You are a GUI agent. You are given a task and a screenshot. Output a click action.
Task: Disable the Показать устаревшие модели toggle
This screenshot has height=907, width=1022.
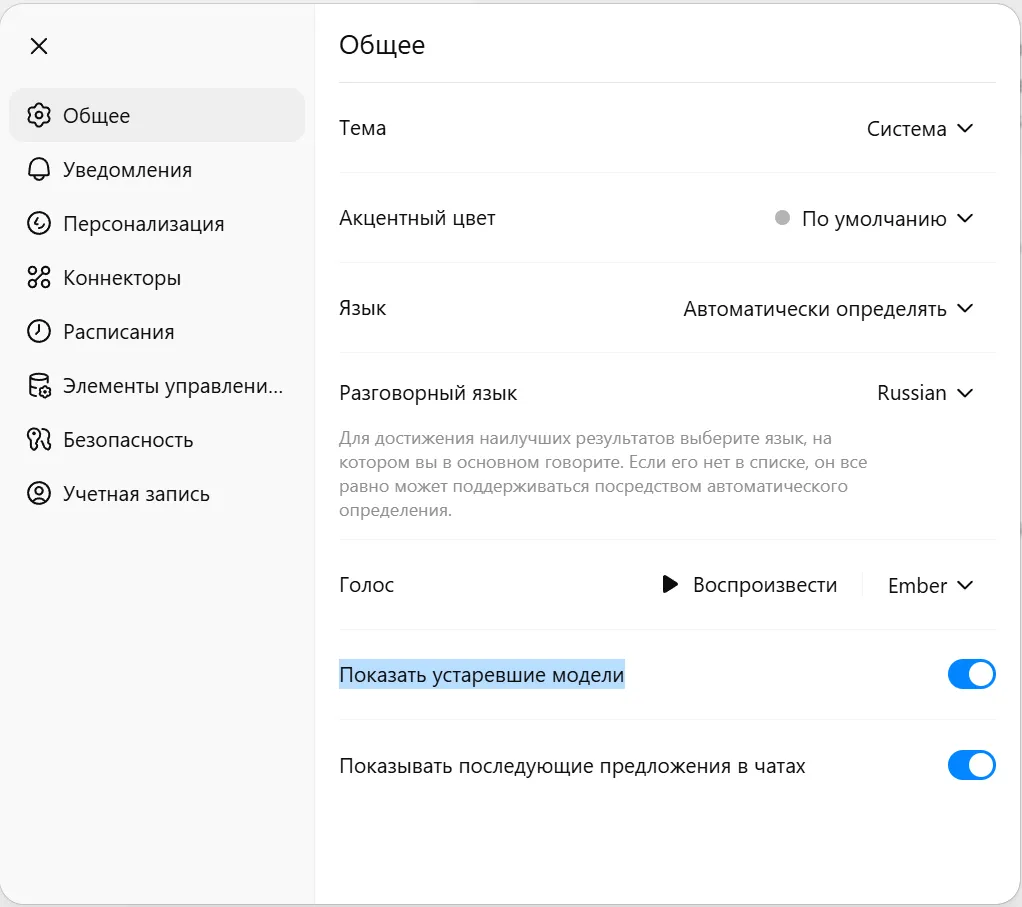coord(971,675)
